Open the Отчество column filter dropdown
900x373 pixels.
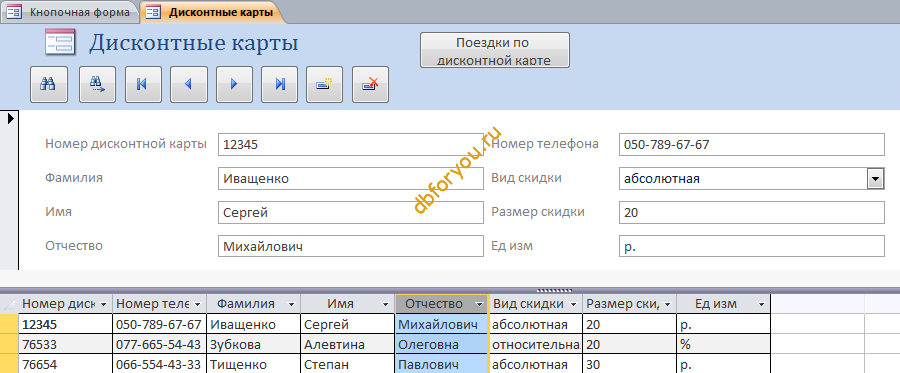[479, 304]
